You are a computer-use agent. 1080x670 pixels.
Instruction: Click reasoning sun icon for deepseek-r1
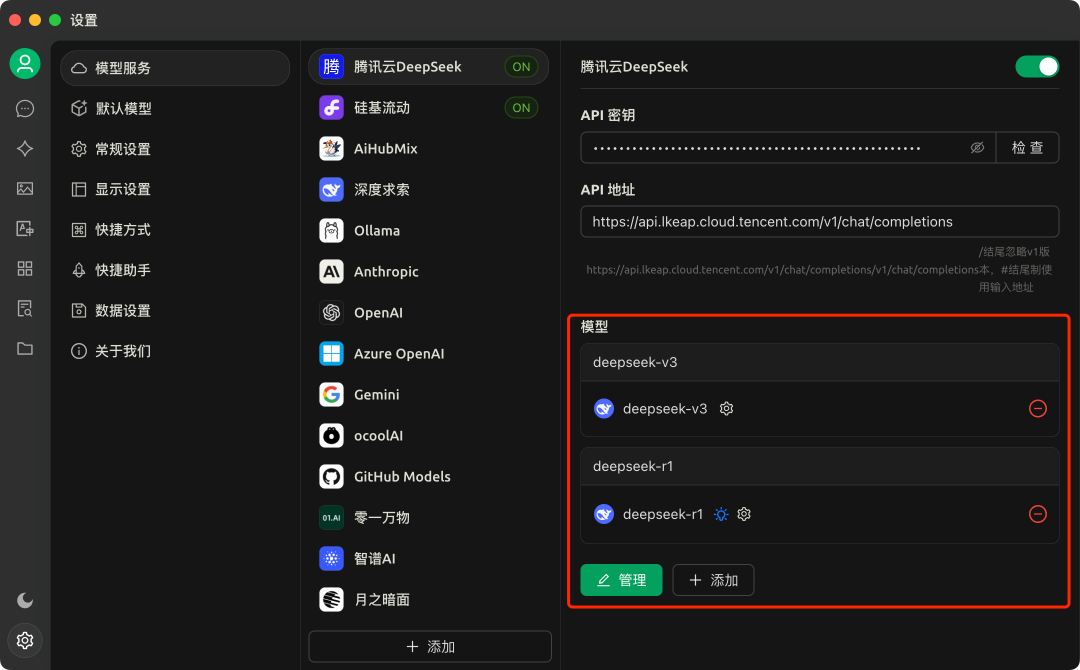pos(721,514)
